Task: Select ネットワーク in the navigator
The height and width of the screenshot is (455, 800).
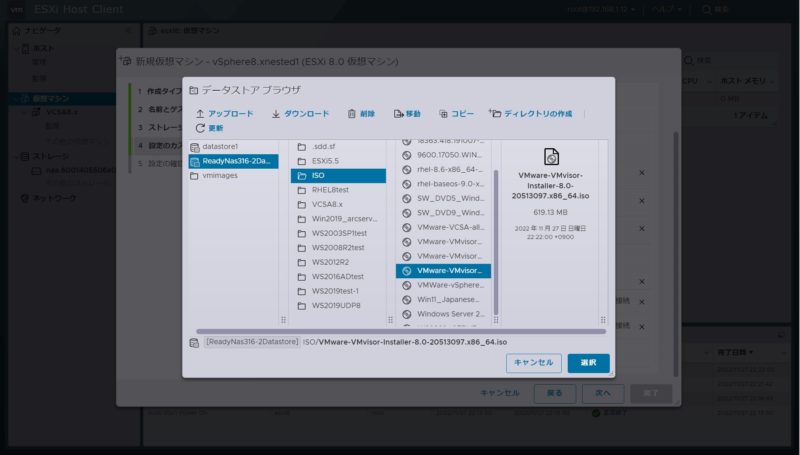Action: [54, 198]
